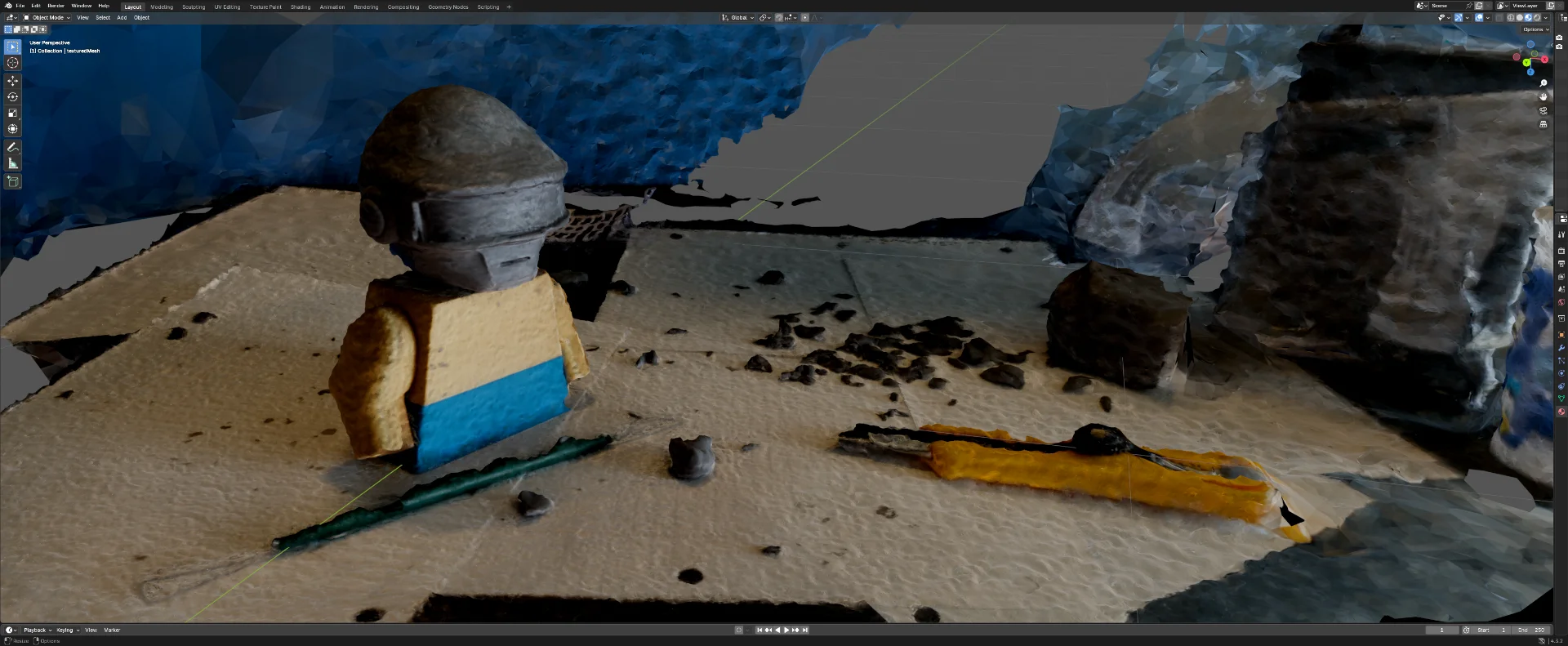Open the Object Mode dropdown
The width and height of the screenshot is (1568, 646).
47,17
